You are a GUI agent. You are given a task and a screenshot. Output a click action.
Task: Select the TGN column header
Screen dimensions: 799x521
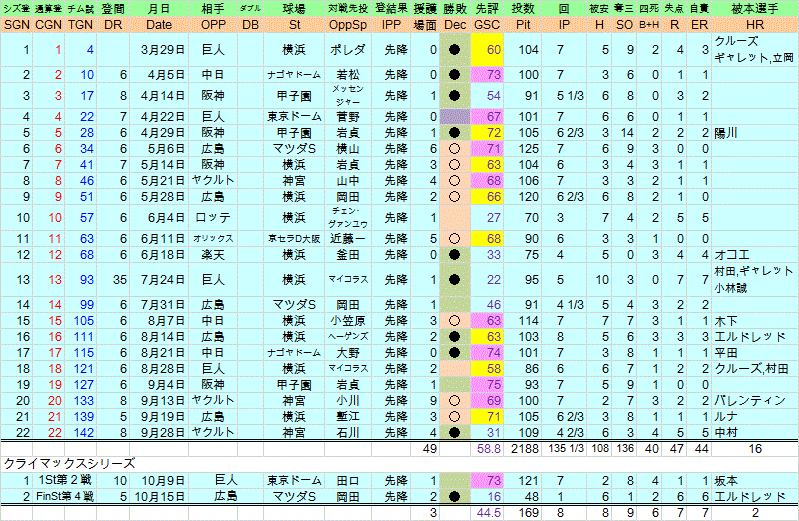81,25
